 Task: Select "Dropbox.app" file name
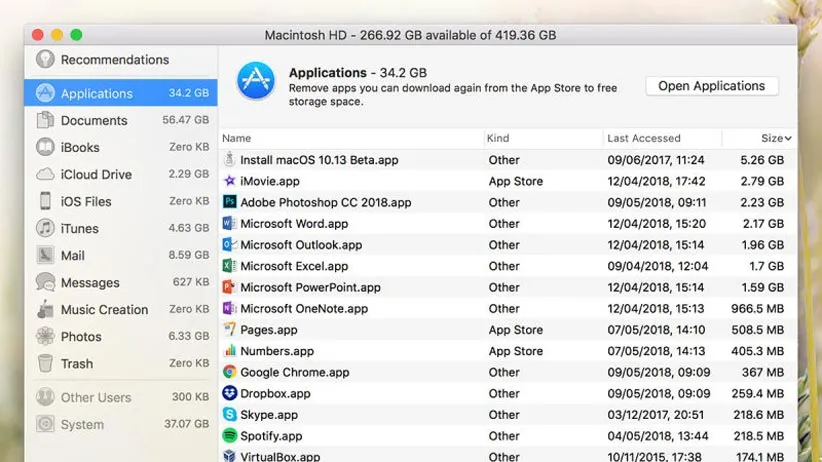275,393
